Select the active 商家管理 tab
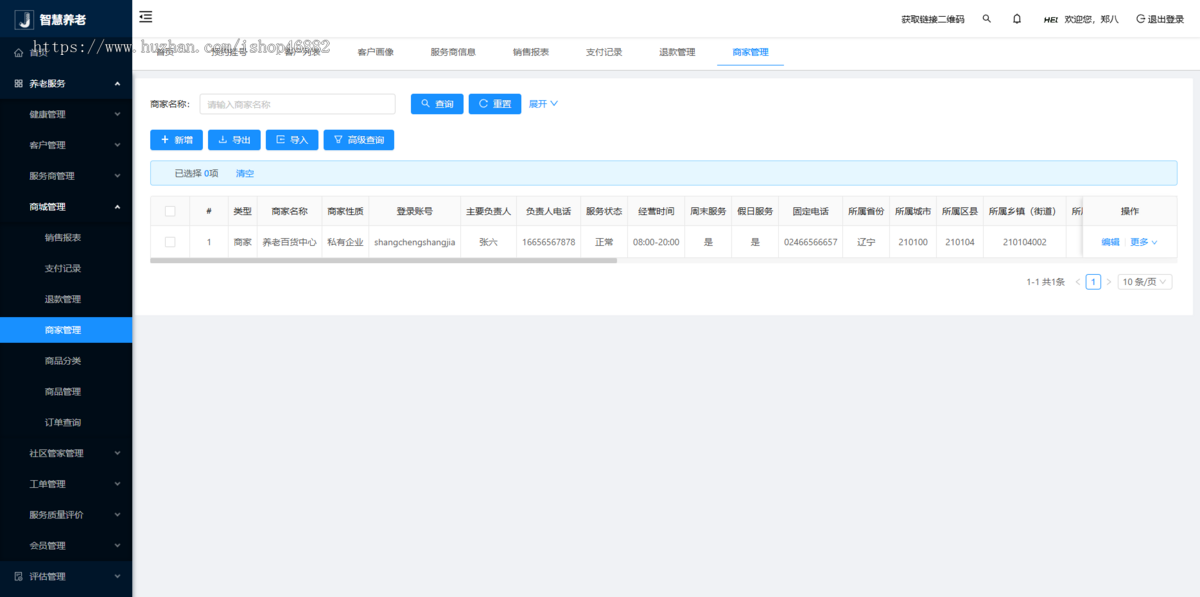Screen dimensions: 1200x597 pos(750,52)
